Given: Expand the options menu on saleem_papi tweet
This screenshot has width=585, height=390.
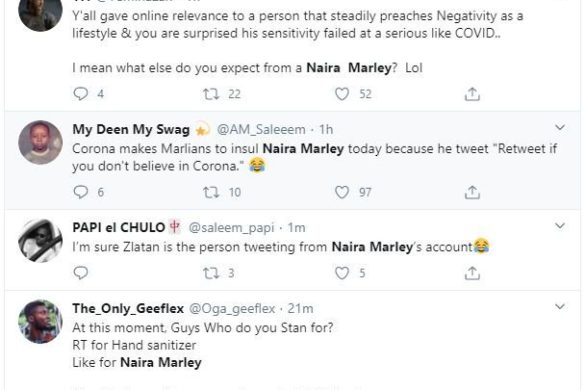Looking at the screenshot, I should point(560,226).
